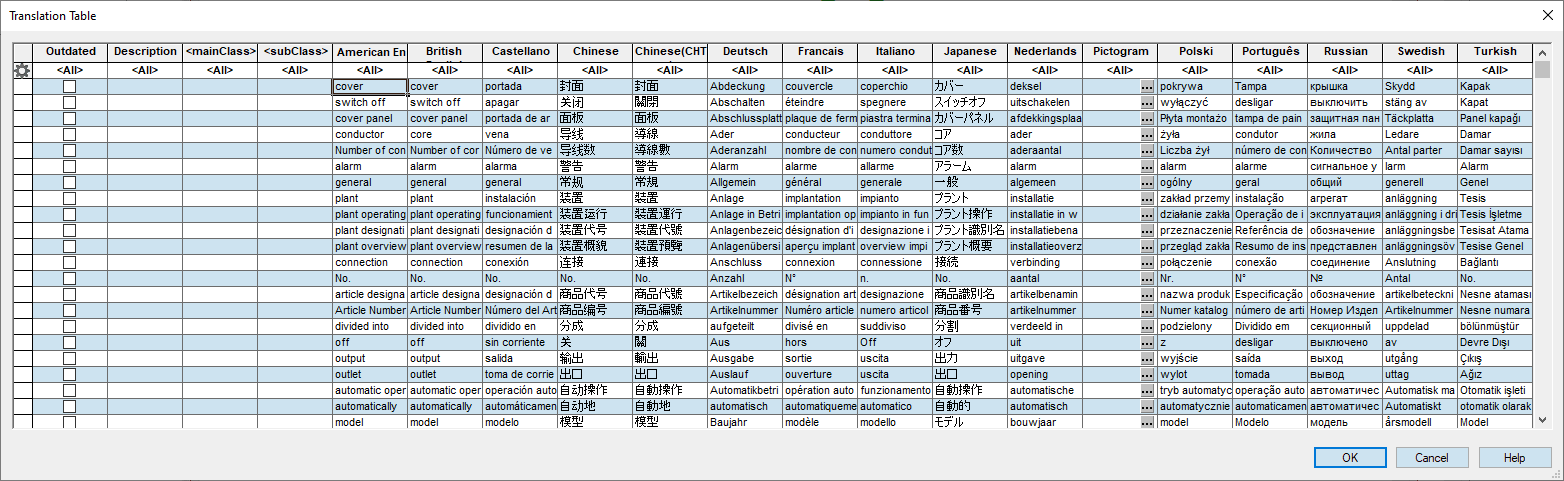Open the table settings gear icon
Image resolution: width=1564 pixels, height=481 pixels.
pyautogui.click(x=22, y=70)
